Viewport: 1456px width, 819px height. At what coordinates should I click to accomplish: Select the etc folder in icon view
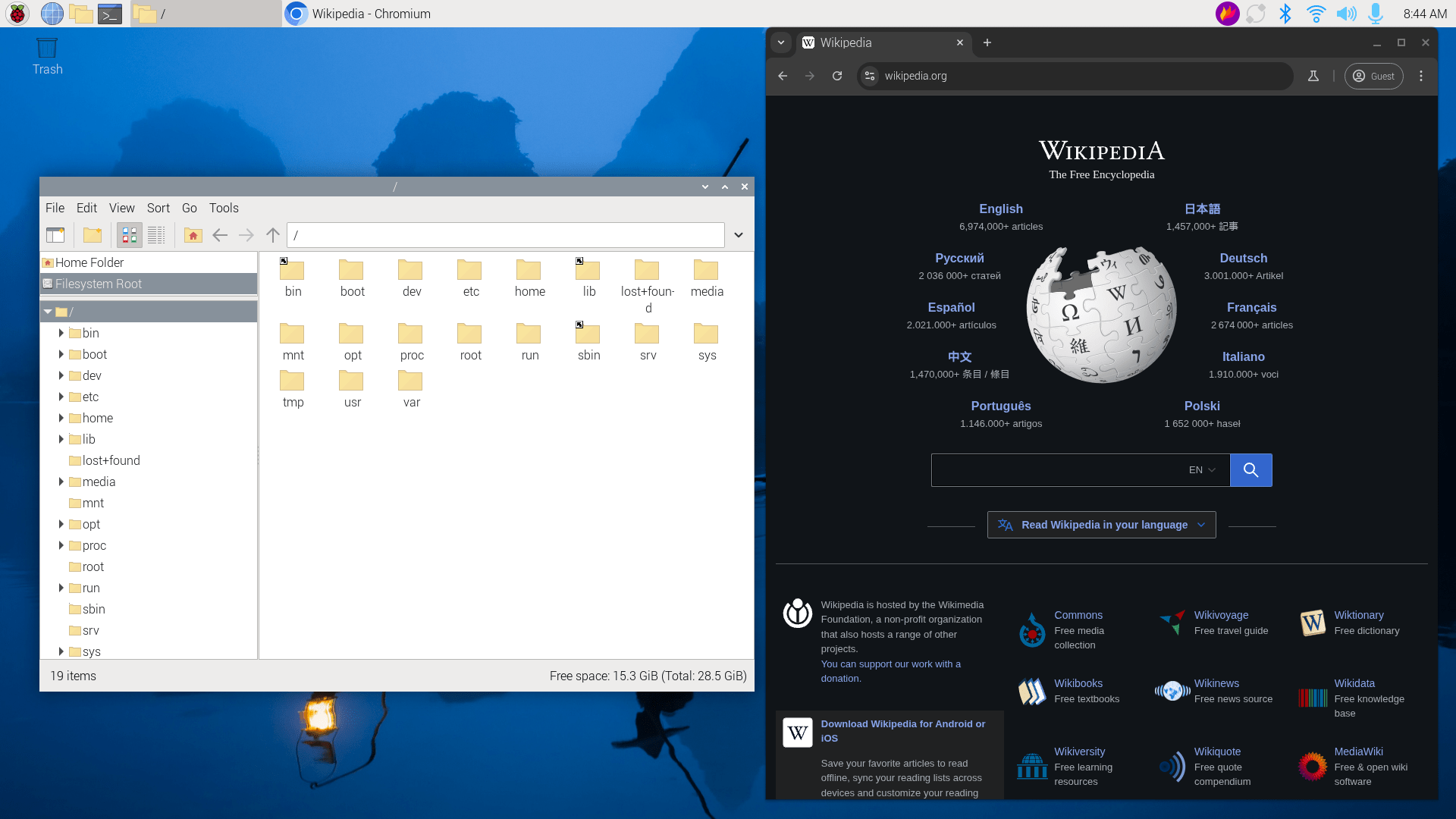click(x=471, y=278)
